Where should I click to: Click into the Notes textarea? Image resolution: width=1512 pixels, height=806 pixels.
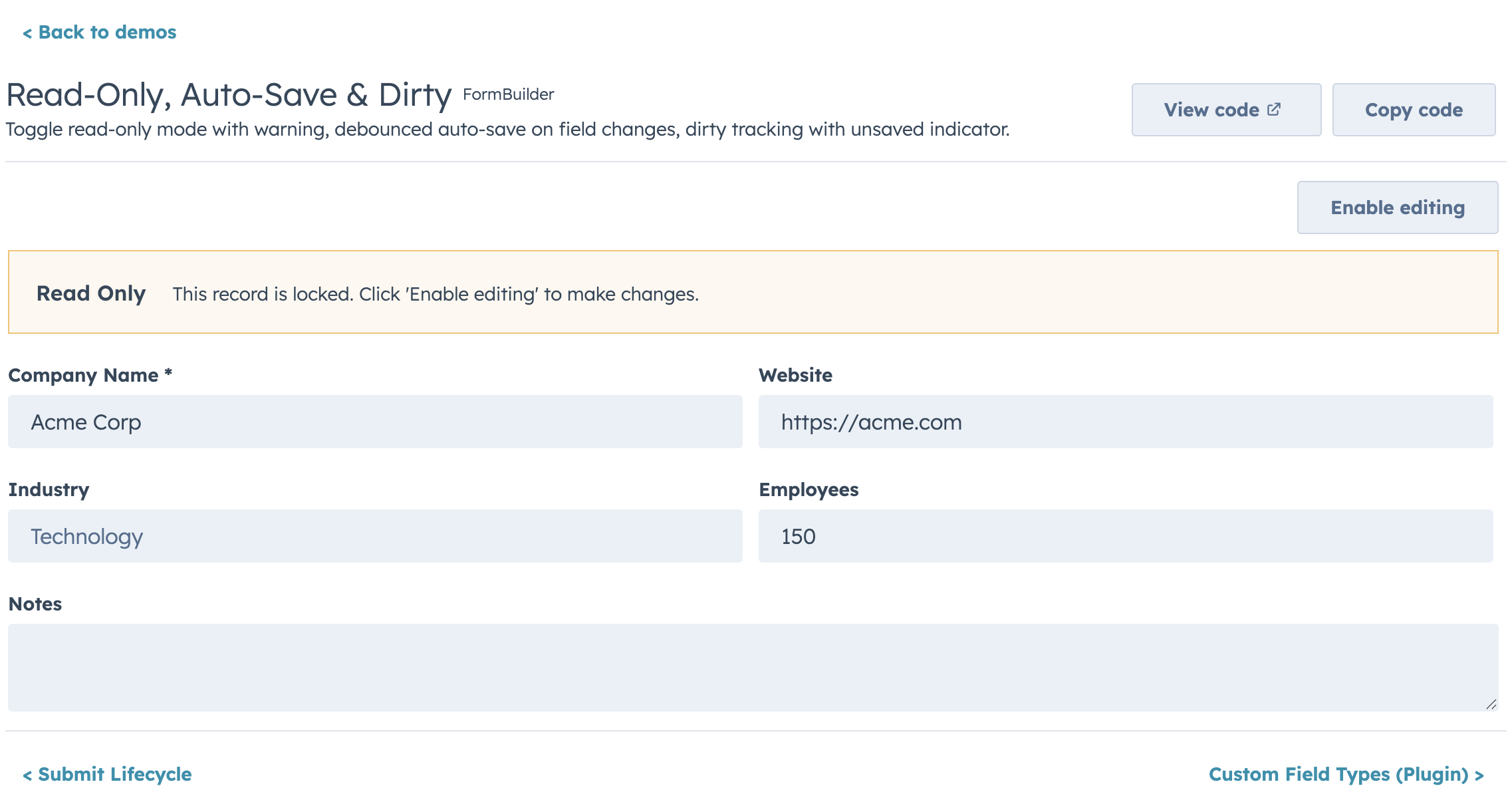pyautogui.click(x=753, y=667)
